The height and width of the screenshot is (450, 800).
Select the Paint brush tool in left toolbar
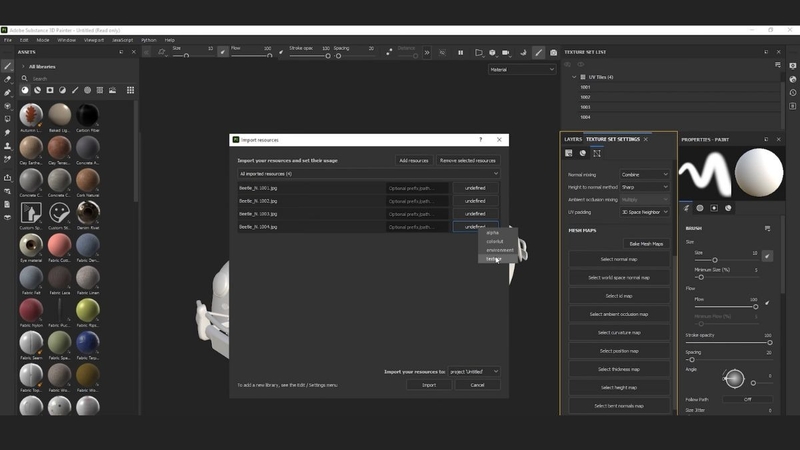7,66
